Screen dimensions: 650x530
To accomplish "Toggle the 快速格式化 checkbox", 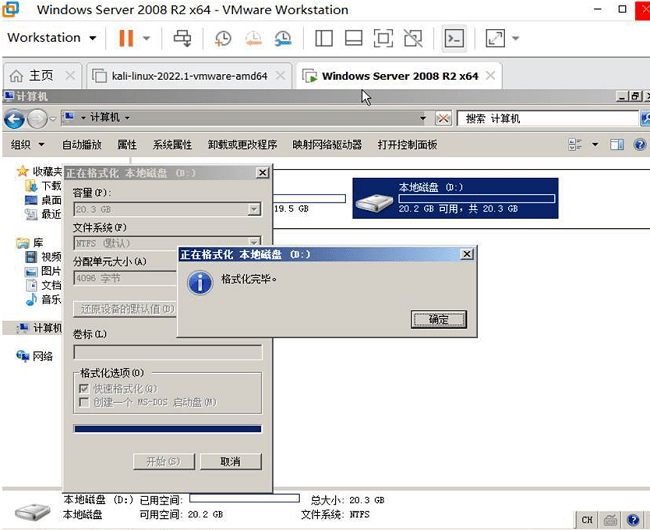I will [x=83, y=388].
